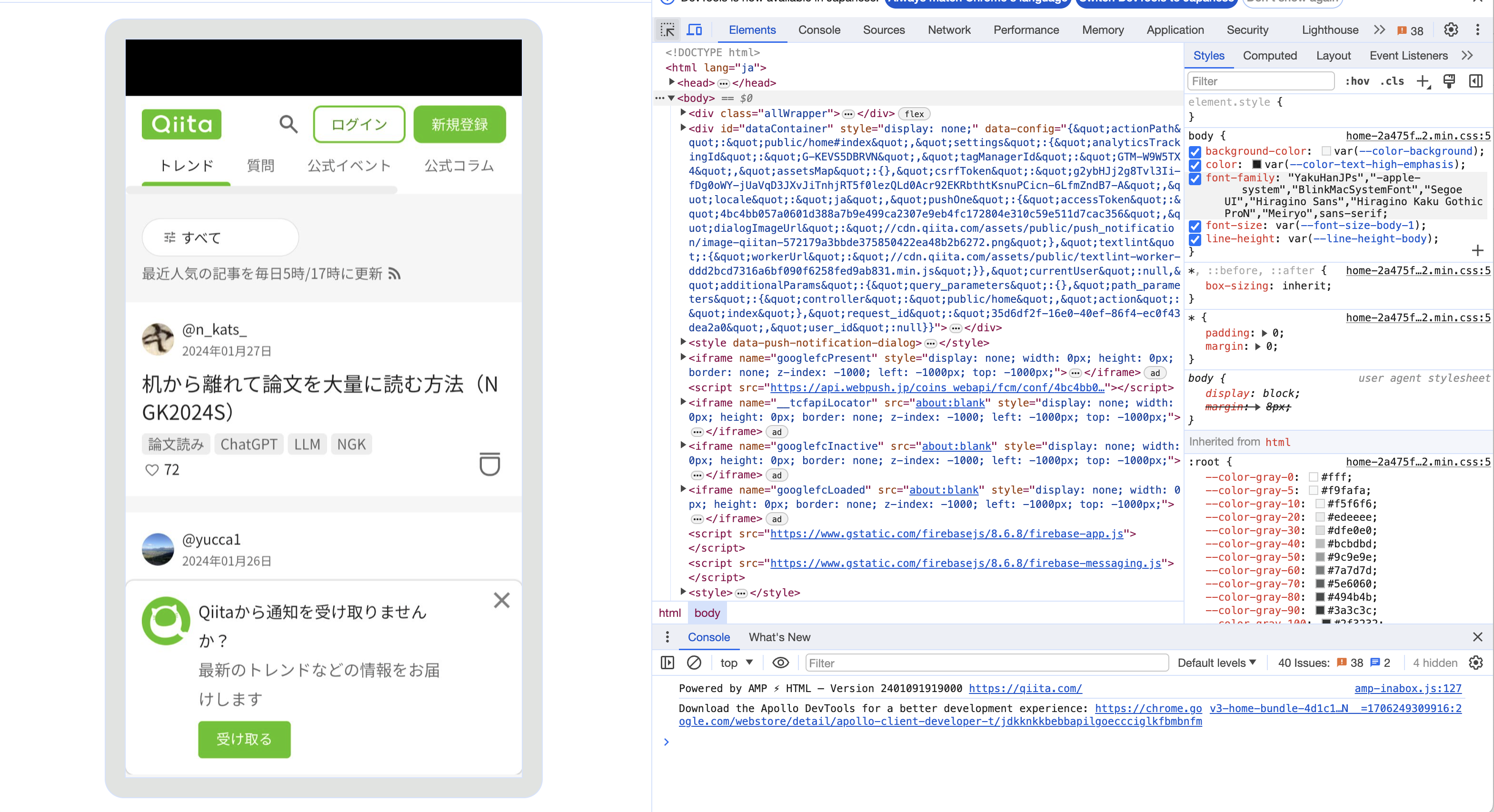Click the New Style Rule plus icon

(1423, 82)
